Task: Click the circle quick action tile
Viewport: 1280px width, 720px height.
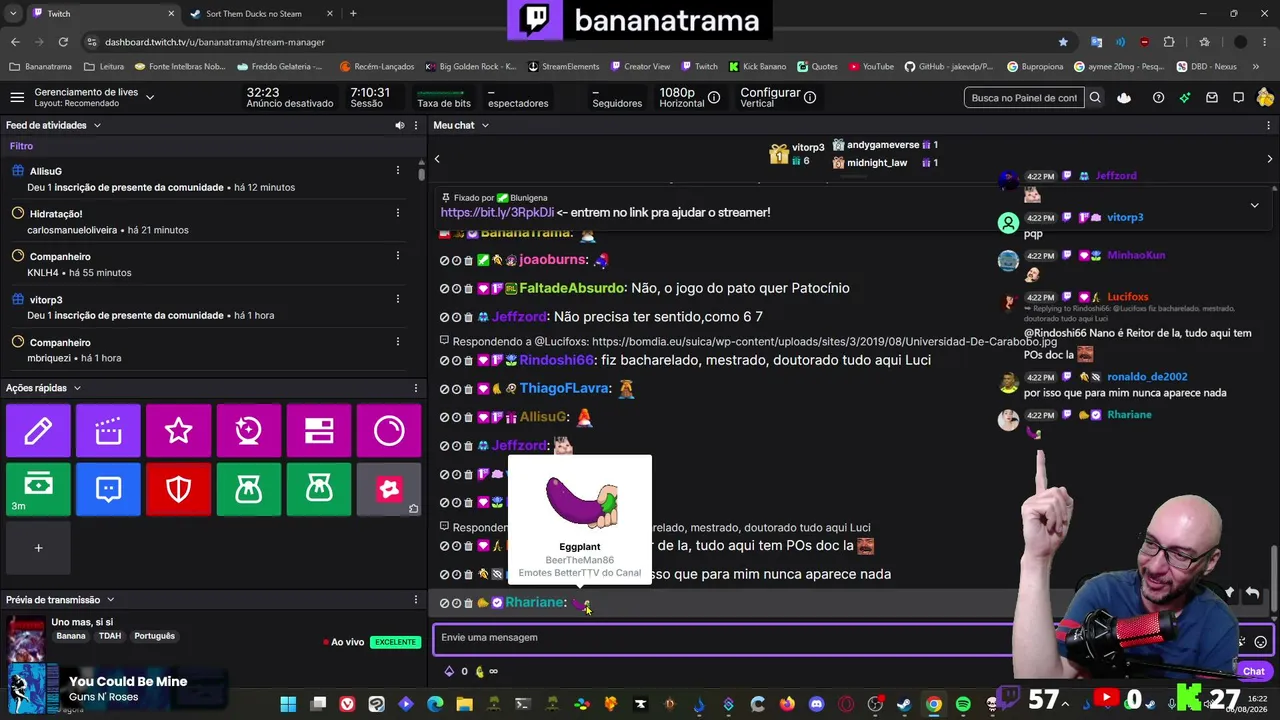Action: 389,431
